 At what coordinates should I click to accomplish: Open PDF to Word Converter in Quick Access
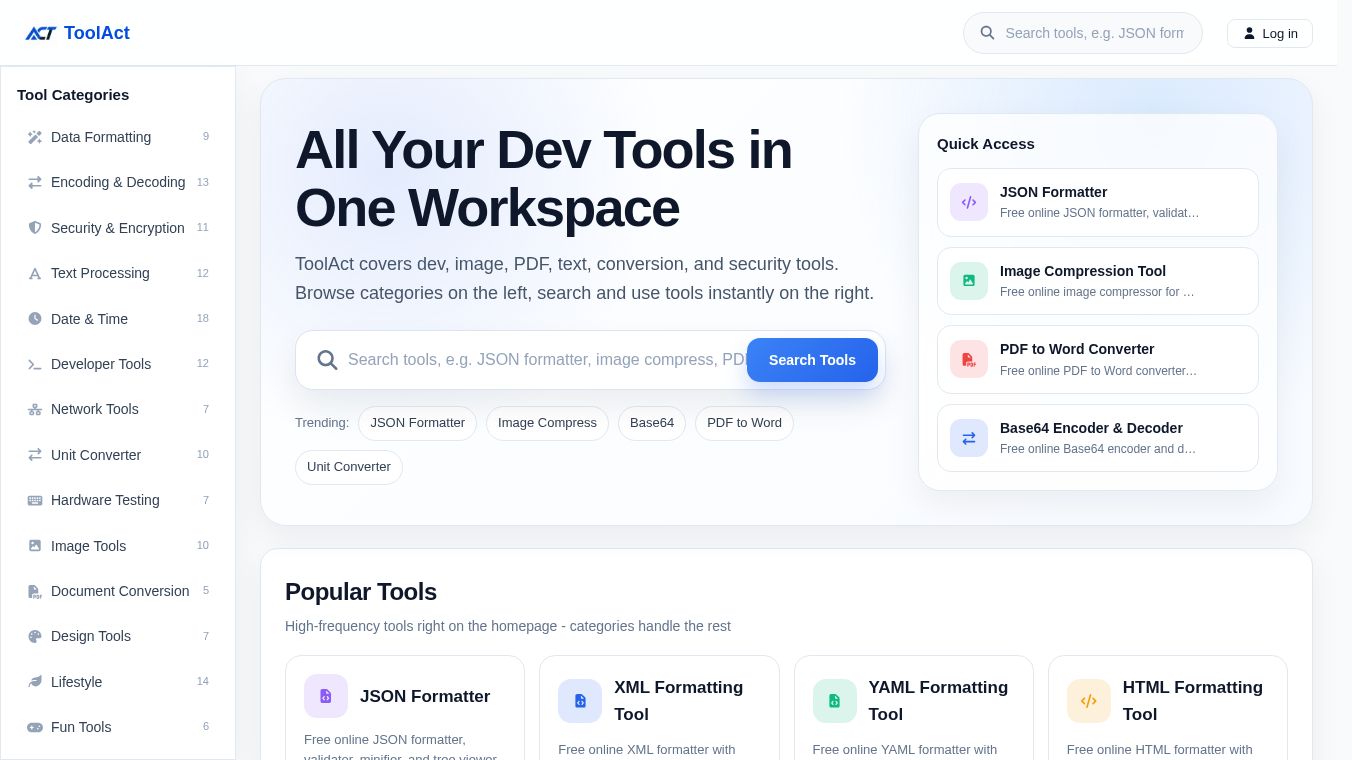[1098, 359]
